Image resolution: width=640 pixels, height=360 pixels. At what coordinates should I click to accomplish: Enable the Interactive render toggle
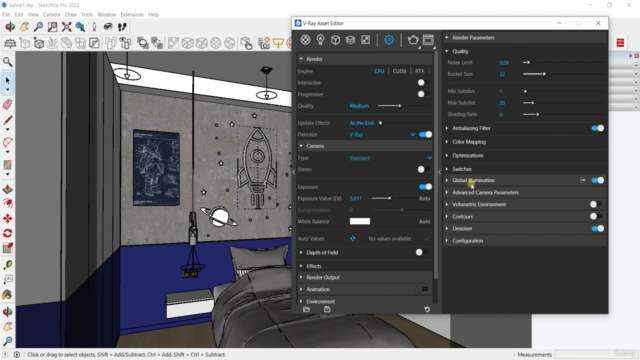[x=423, y=82]
